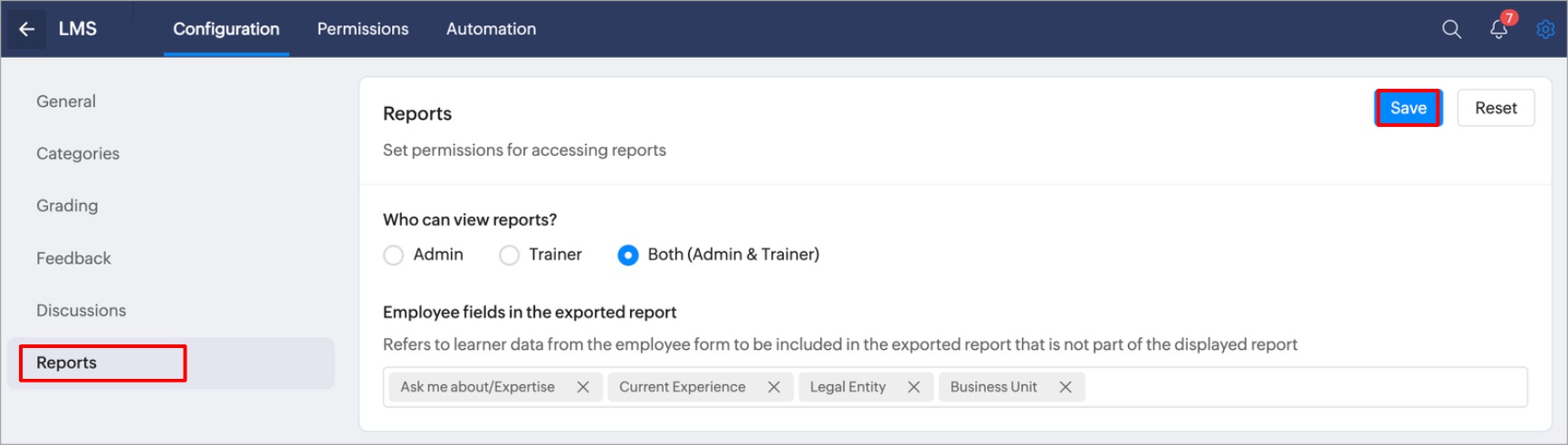Switch to the Automation tab
This screenshot has width=1568, height=445.
[x=491, y=29]
